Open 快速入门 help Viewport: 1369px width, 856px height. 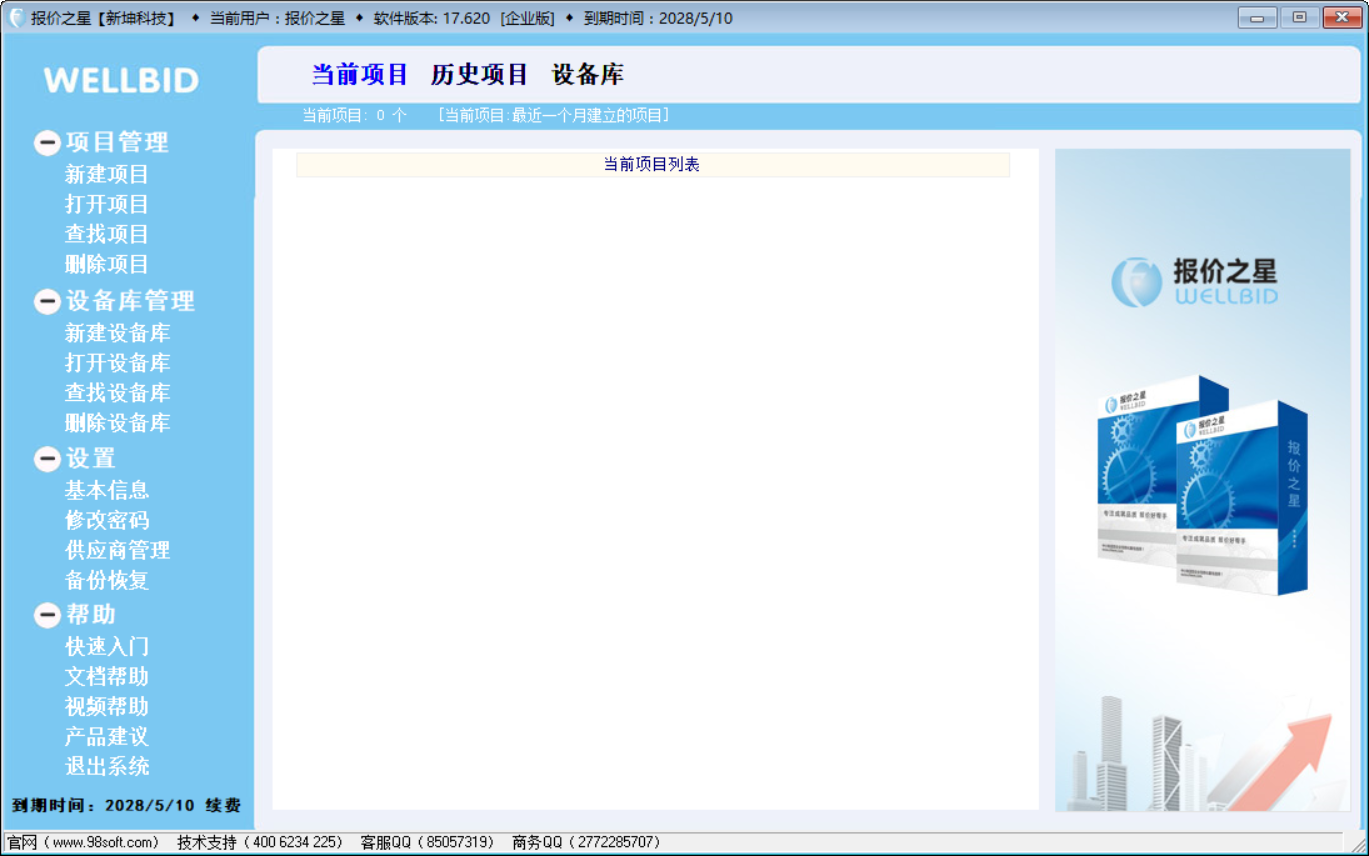pos(107,647)
